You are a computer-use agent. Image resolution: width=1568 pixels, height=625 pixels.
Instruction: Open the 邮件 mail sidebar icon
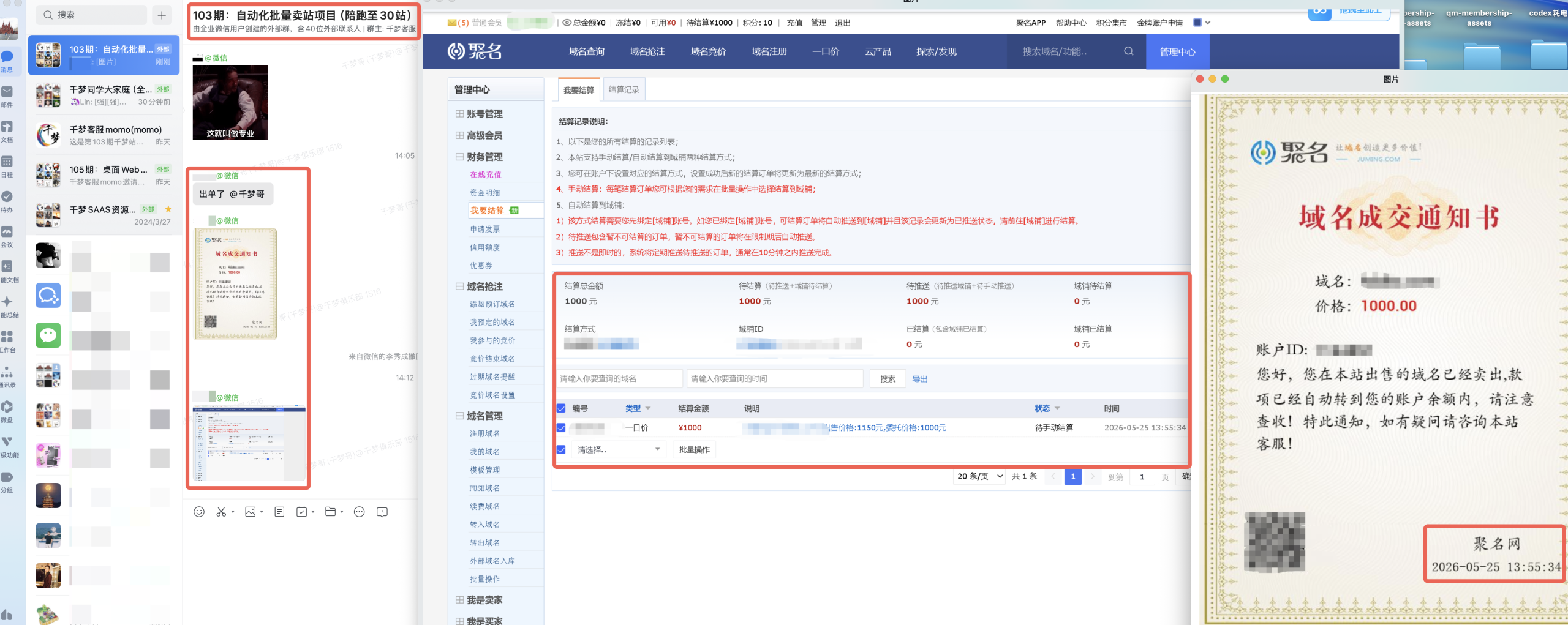click(x=7, y=91)
